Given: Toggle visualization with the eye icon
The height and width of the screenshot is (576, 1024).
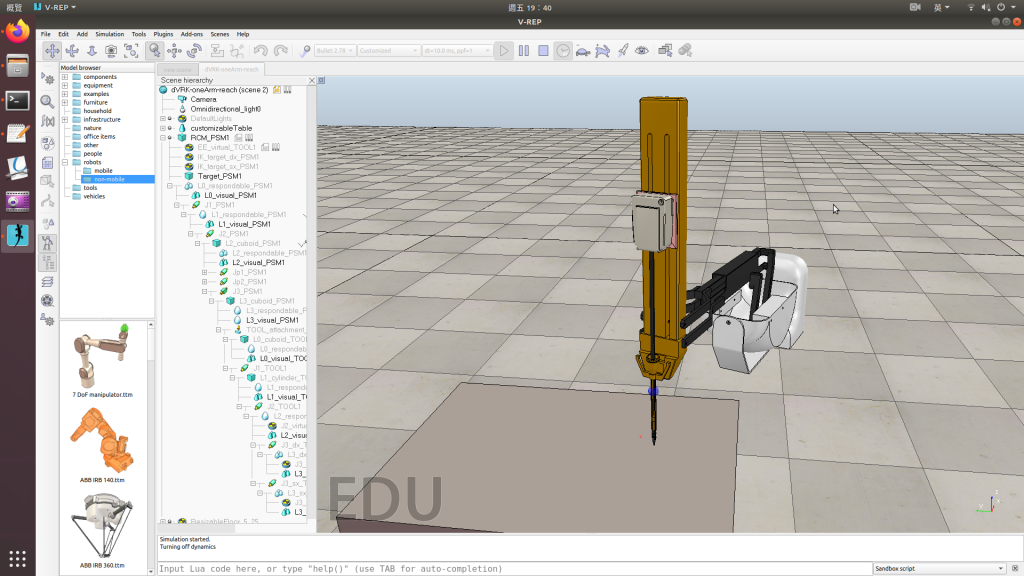Looking at the screenshot, I should [x=642, y=50].
